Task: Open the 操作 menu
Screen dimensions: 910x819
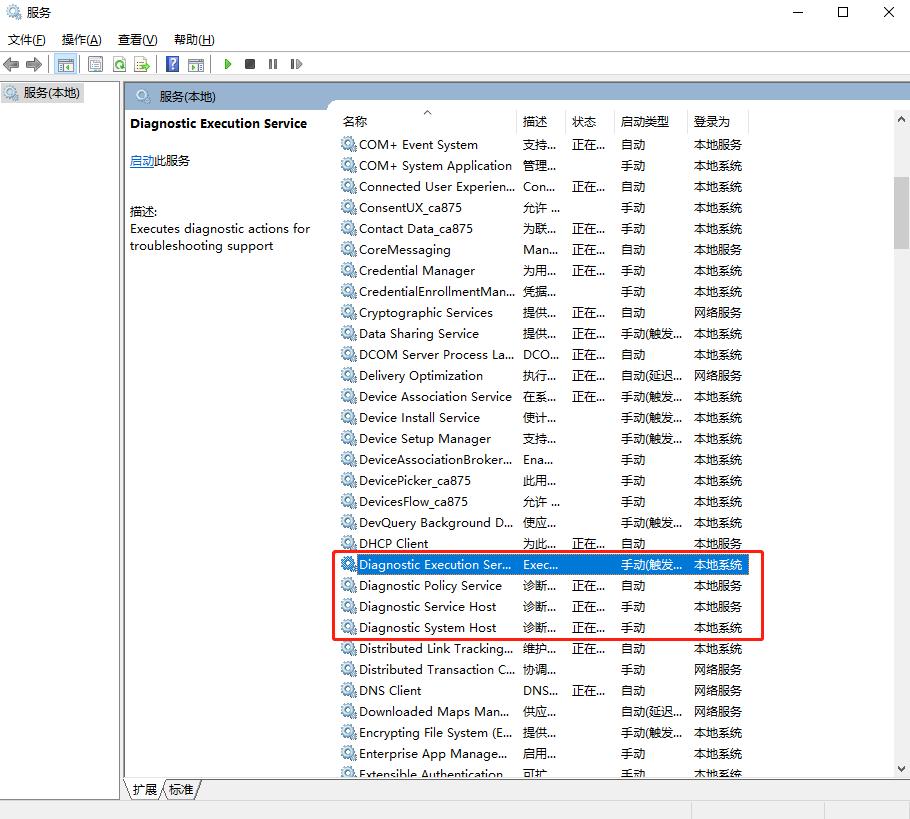Action: pos(80,39)
